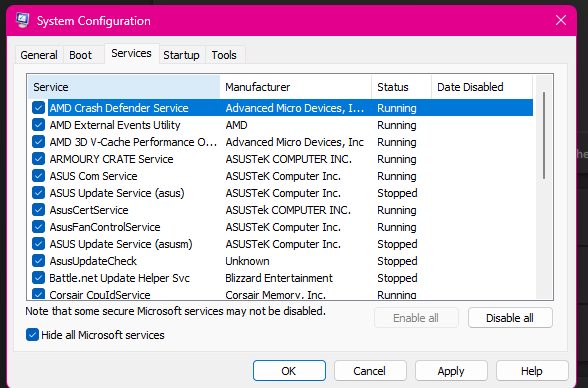Click the services list vertical scrollbar thumb
Viewport: 588px width, 388px height.
click(544, 135)
